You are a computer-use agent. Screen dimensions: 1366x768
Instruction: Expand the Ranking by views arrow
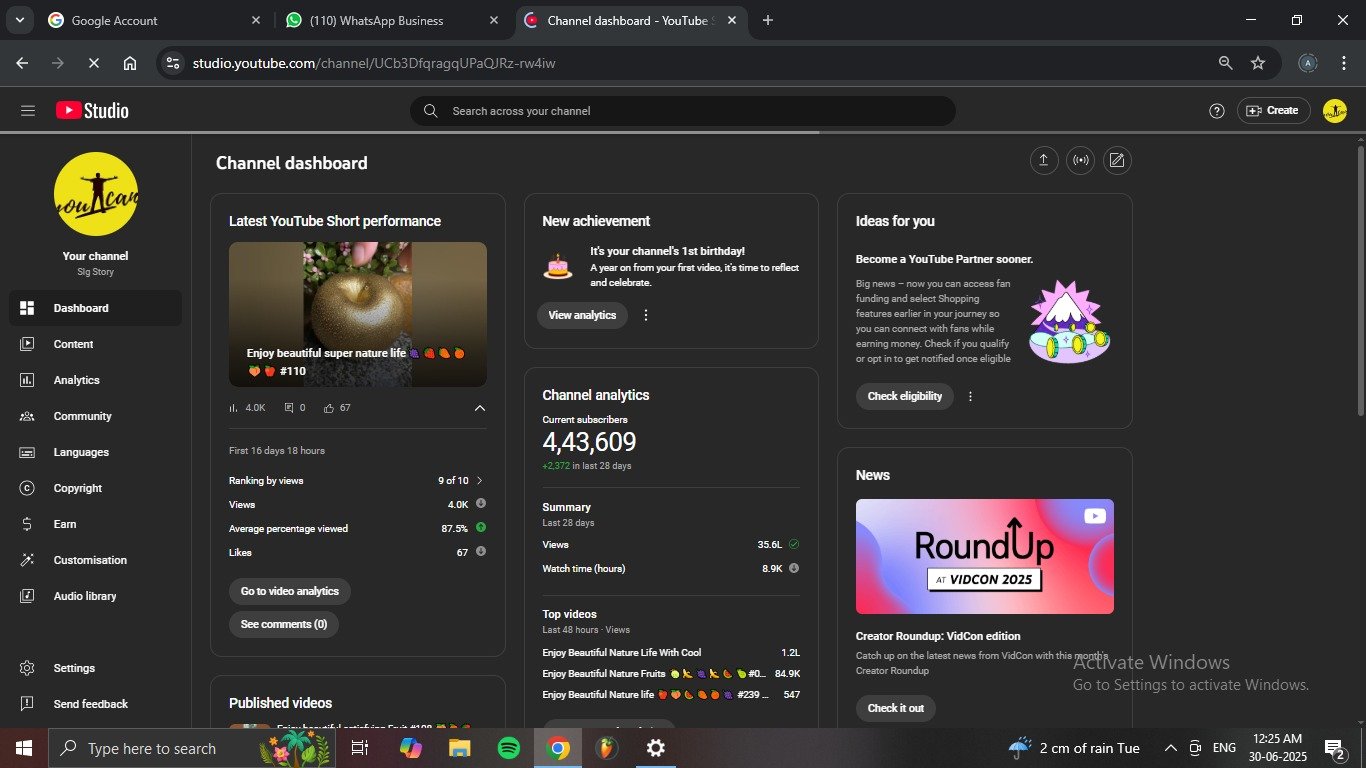(x=480, y=481)
